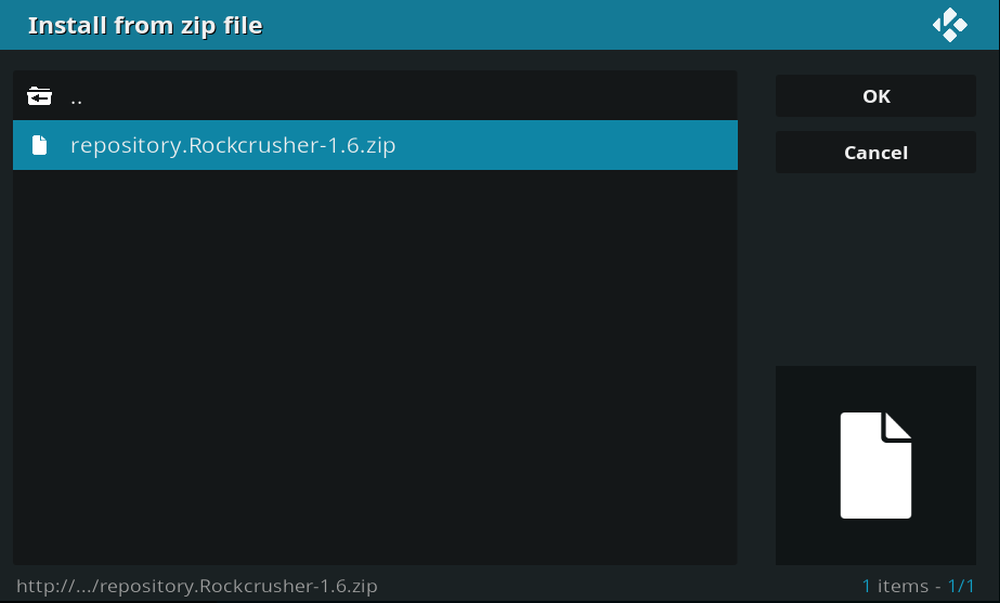Click the '..' row's blank right side
1000x603 pixels.
click(x=409, y=96)
